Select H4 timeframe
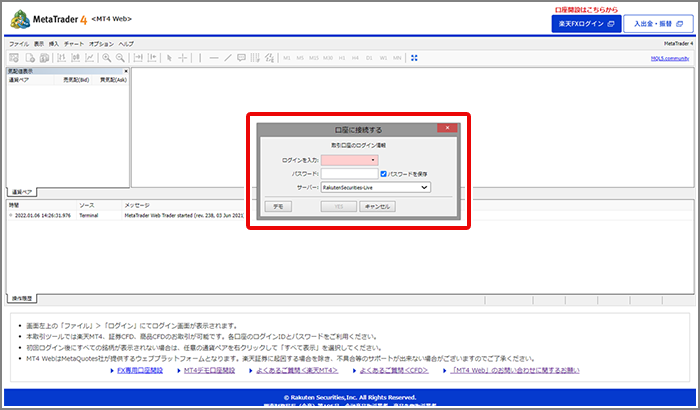 pos(355,58)
